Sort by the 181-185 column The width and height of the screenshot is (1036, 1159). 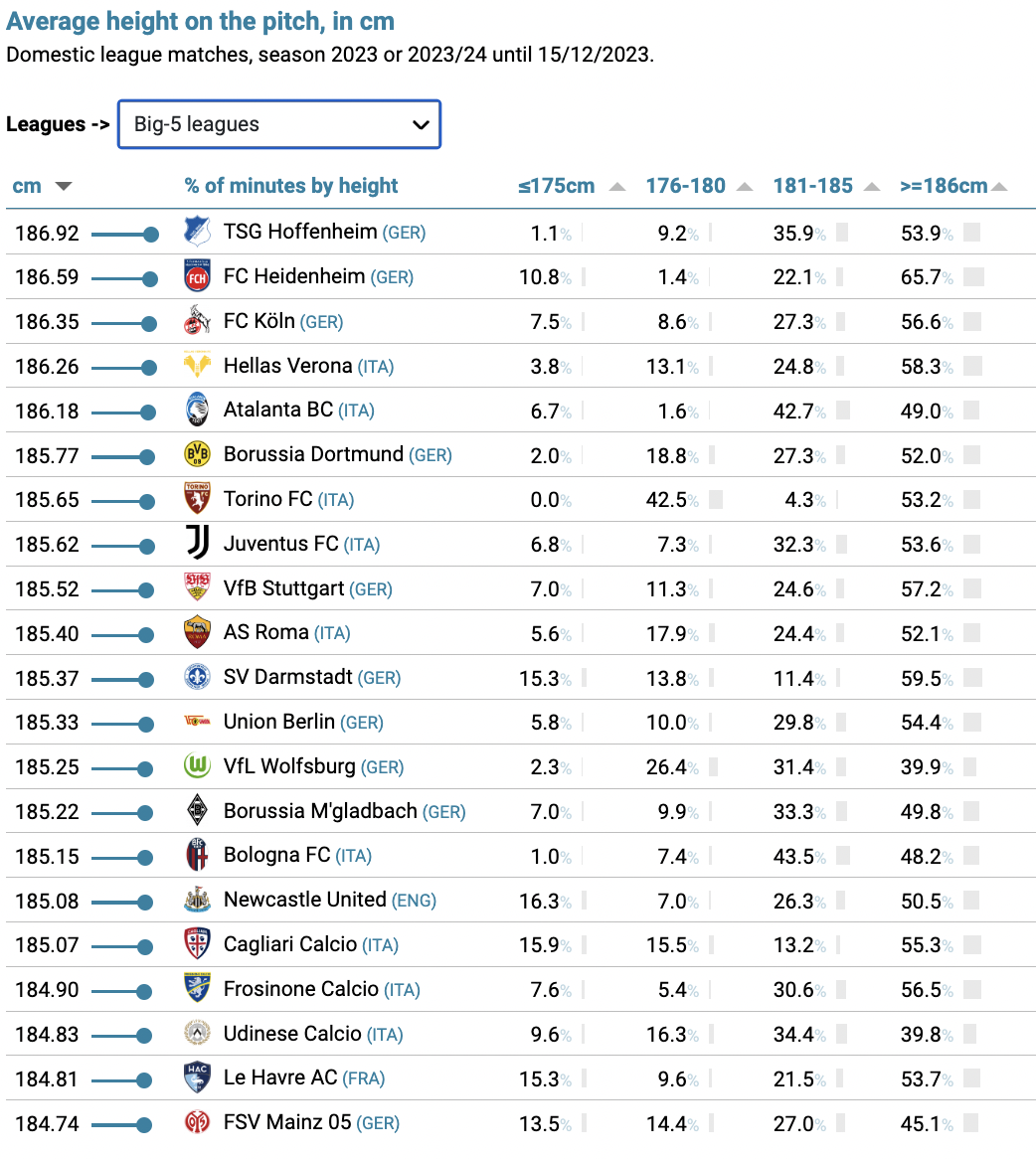tap(812, 186)
